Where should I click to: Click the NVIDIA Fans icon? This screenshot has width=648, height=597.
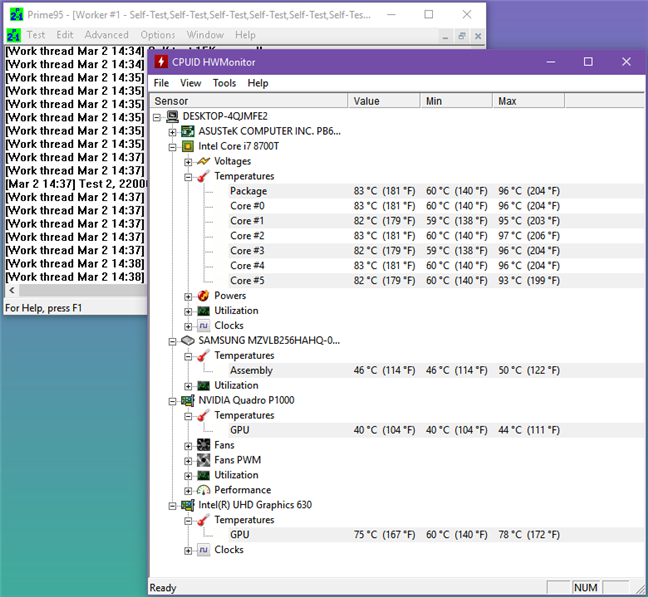tap(203, 445)
